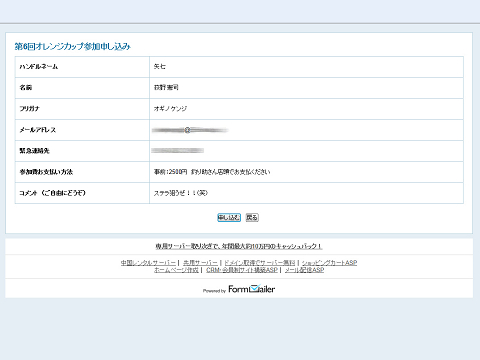This screenshot has height=360, width=480.
Task: Click the blurred emergency contact value
Action: (178, 151)
